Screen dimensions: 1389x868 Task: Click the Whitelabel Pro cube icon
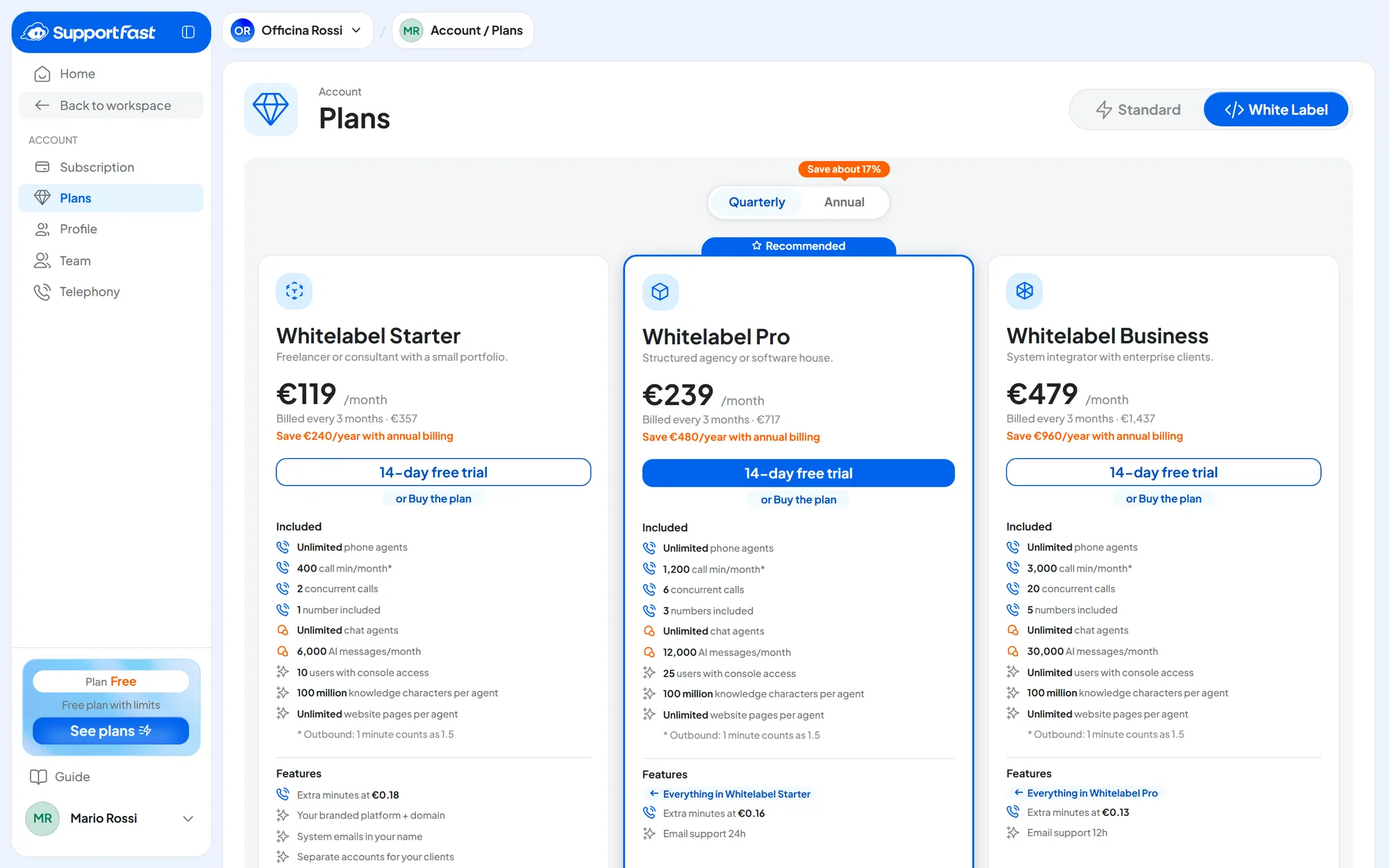pyautogui.click(x=660, y=292)
